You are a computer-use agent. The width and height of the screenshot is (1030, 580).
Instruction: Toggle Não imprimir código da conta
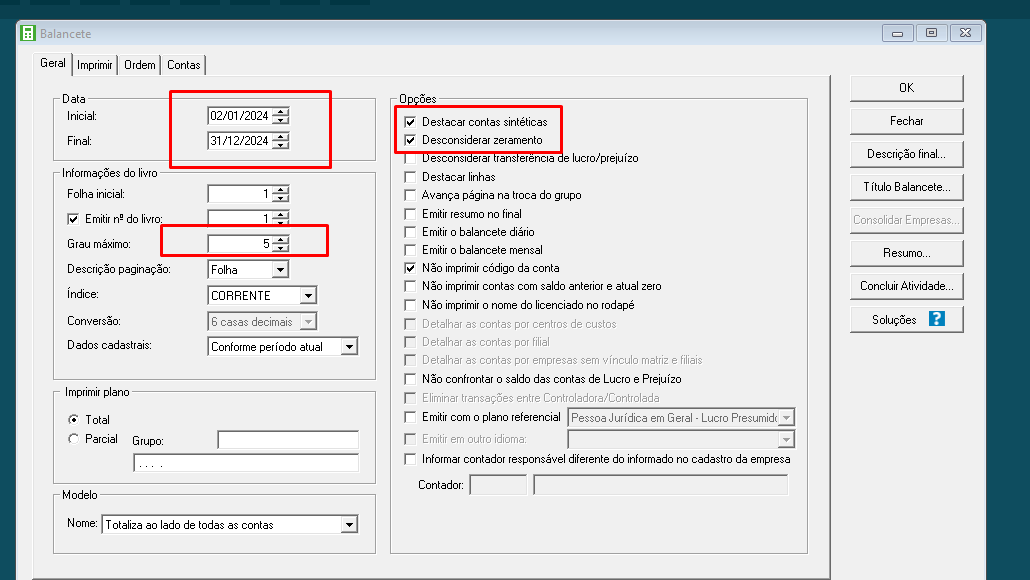click(410, 268)
